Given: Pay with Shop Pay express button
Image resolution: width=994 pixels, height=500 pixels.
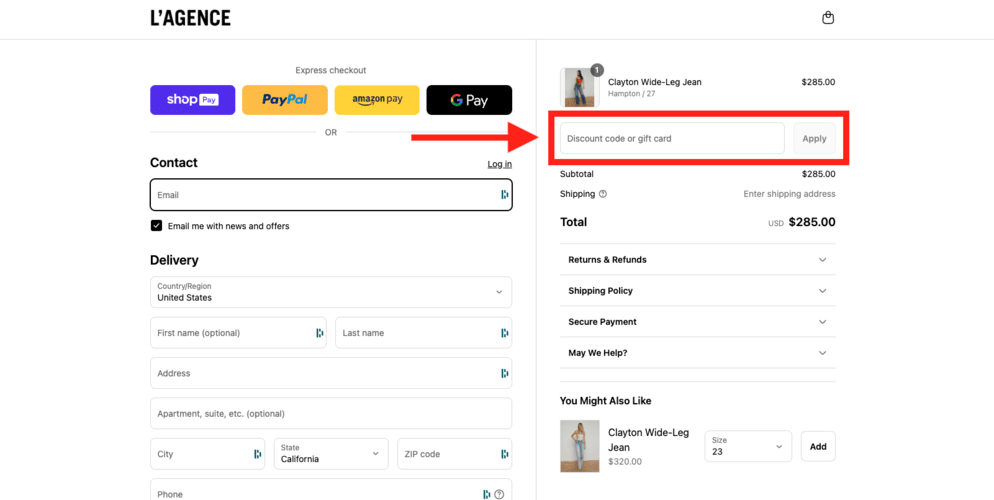Looking at the screenshot, I should (193, 100).
